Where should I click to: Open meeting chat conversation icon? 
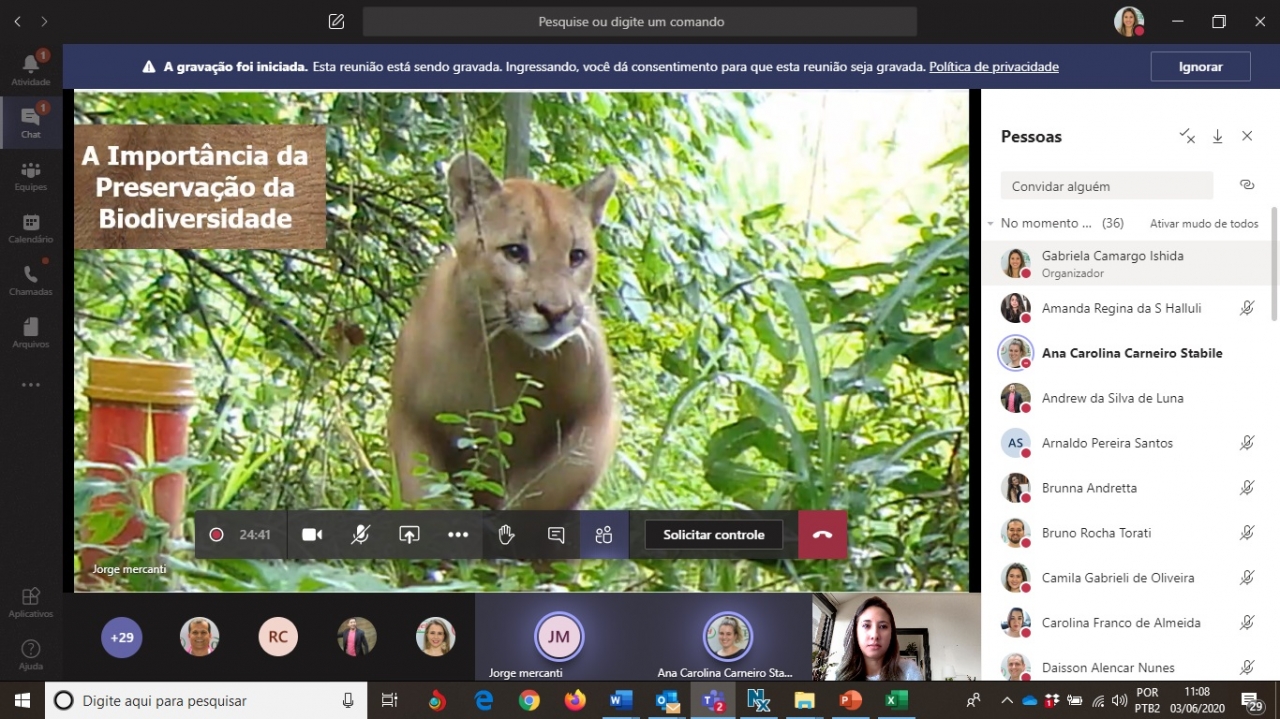(x=556, y=535)
